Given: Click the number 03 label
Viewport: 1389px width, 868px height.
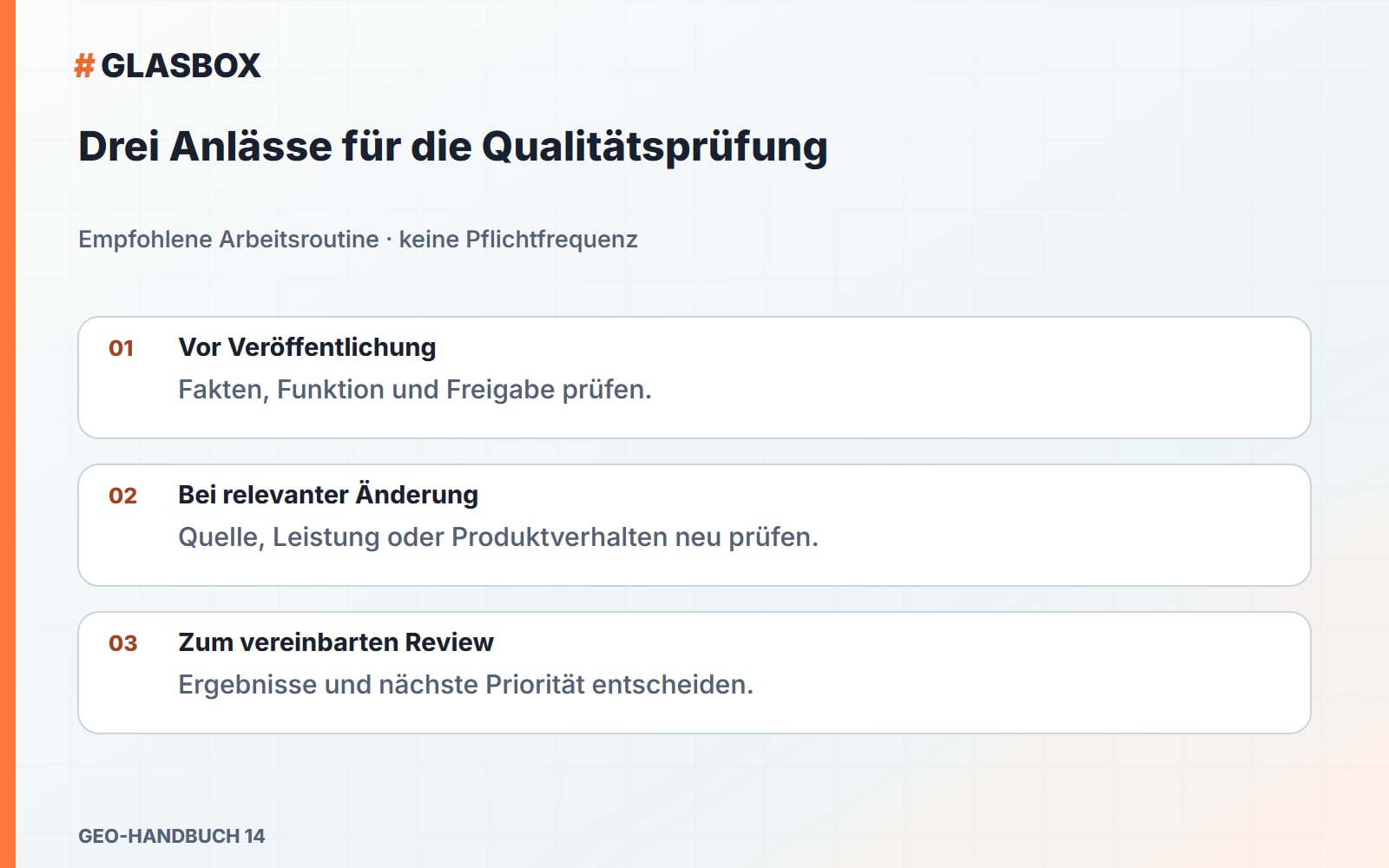Looking at the screenshot, I should pyautogui.click(x=122, y=644).
